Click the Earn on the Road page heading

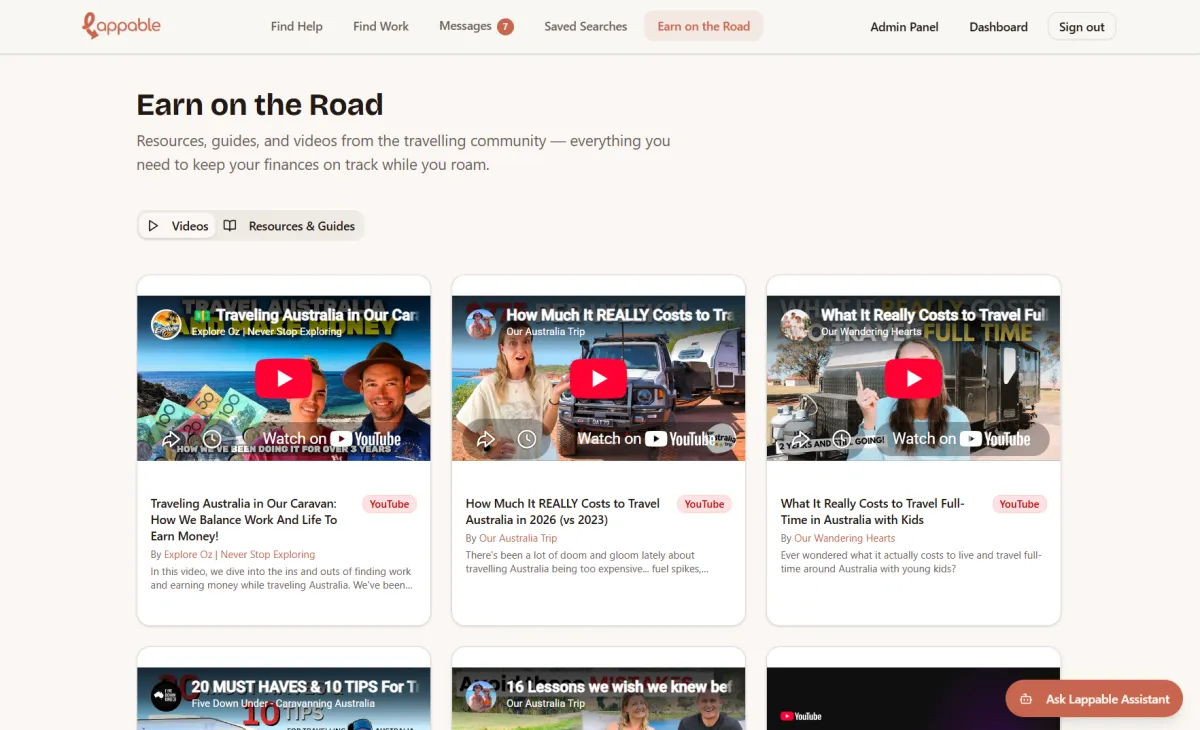(x=260, y=105)
